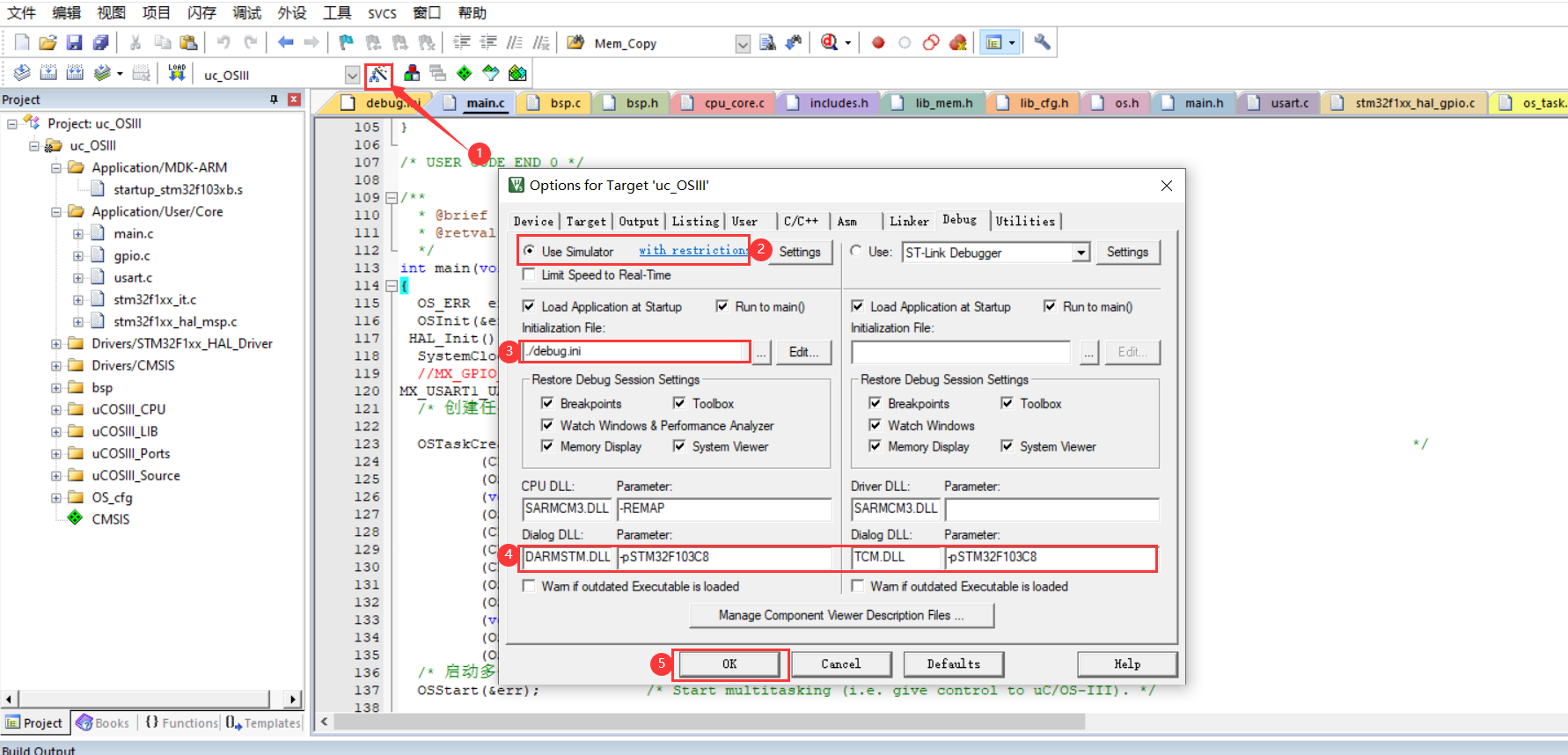The width and height of the screenshot is (1568, 755).
Task: Switch to the C/C++ tab
Action: coord(801,222)
